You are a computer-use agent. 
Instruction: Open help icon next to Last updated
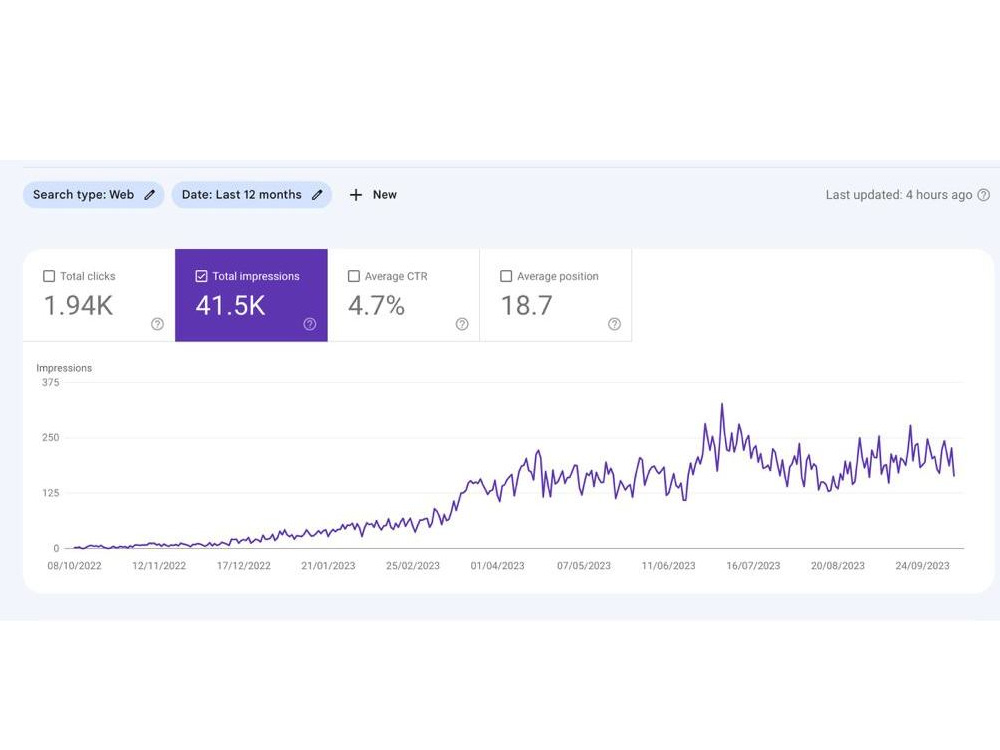pos(984,195)
